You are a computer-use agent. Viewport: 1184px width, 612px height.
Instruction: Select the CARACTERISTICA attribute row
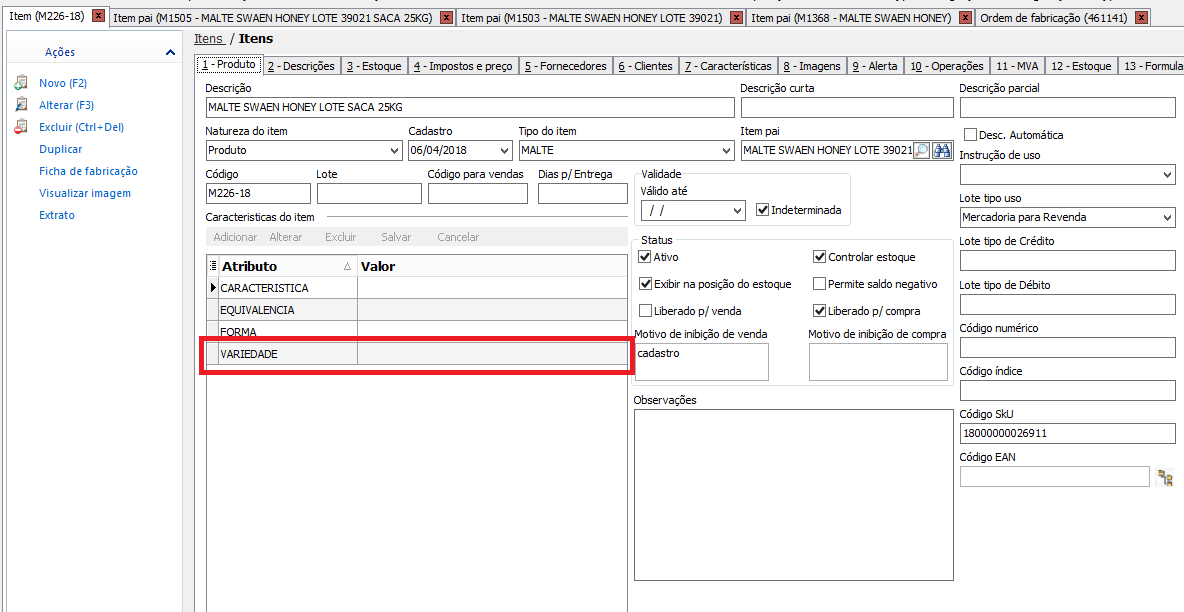click(x=417, y=288)
